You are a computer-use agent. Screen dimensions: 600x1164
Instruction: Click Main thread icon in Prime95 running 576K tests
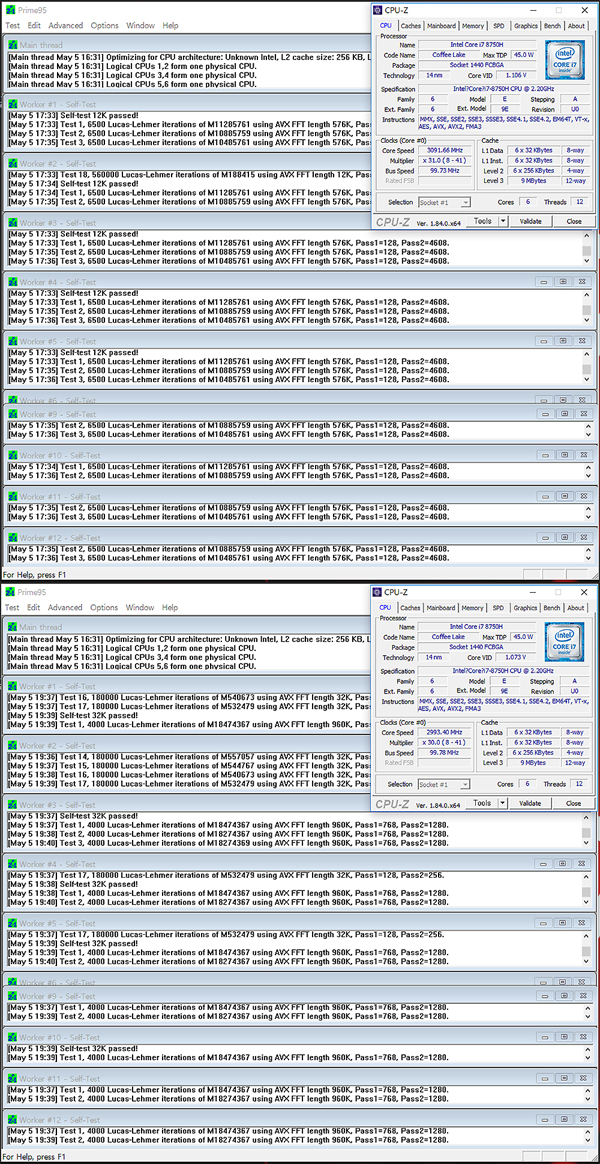pyautogui.click(x=12, y=45)
